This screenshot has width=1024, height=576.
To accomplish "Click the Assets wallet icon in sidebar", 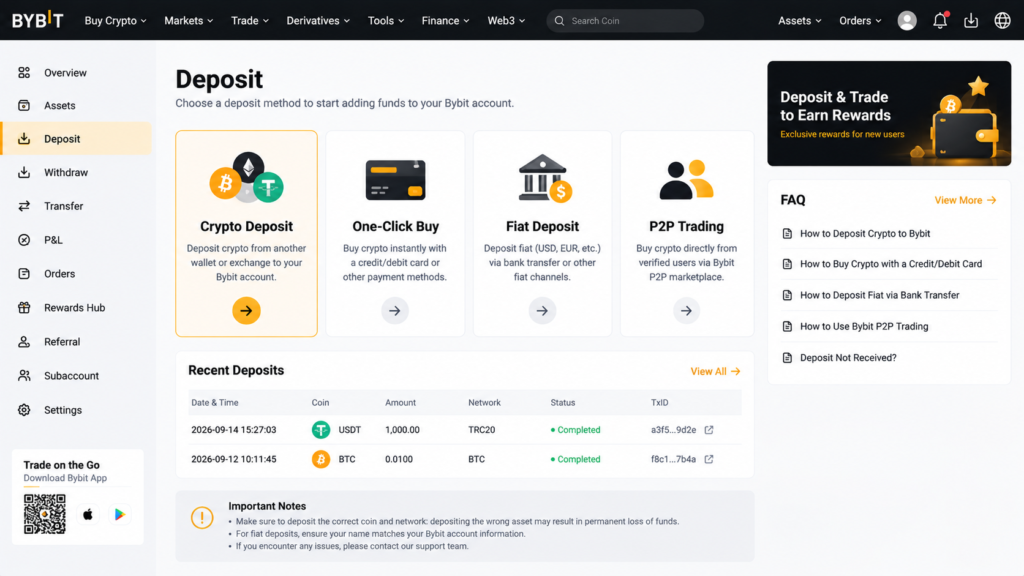I will pyautogui.click(x=24, y=105).
